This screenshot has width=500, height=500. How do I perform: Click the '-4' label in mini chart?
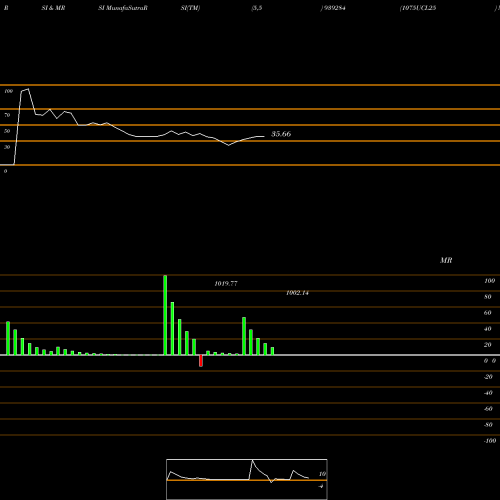click(x=321, y=486)
